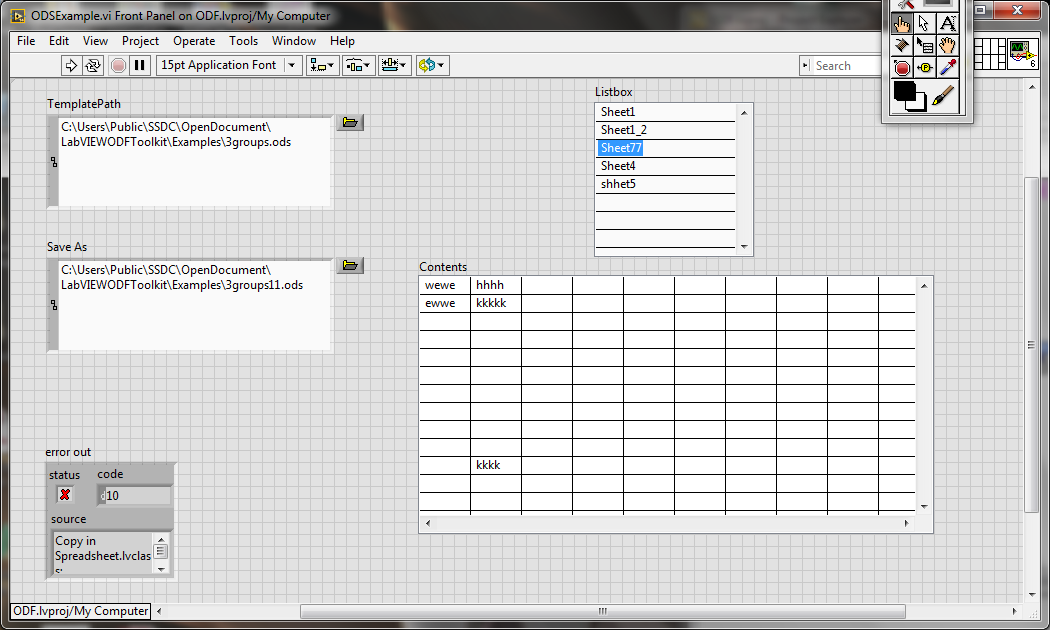Screen dimensions: 1050x630
Task: Select the Get Color dropper tool
Action: click(x=948, y=68)
